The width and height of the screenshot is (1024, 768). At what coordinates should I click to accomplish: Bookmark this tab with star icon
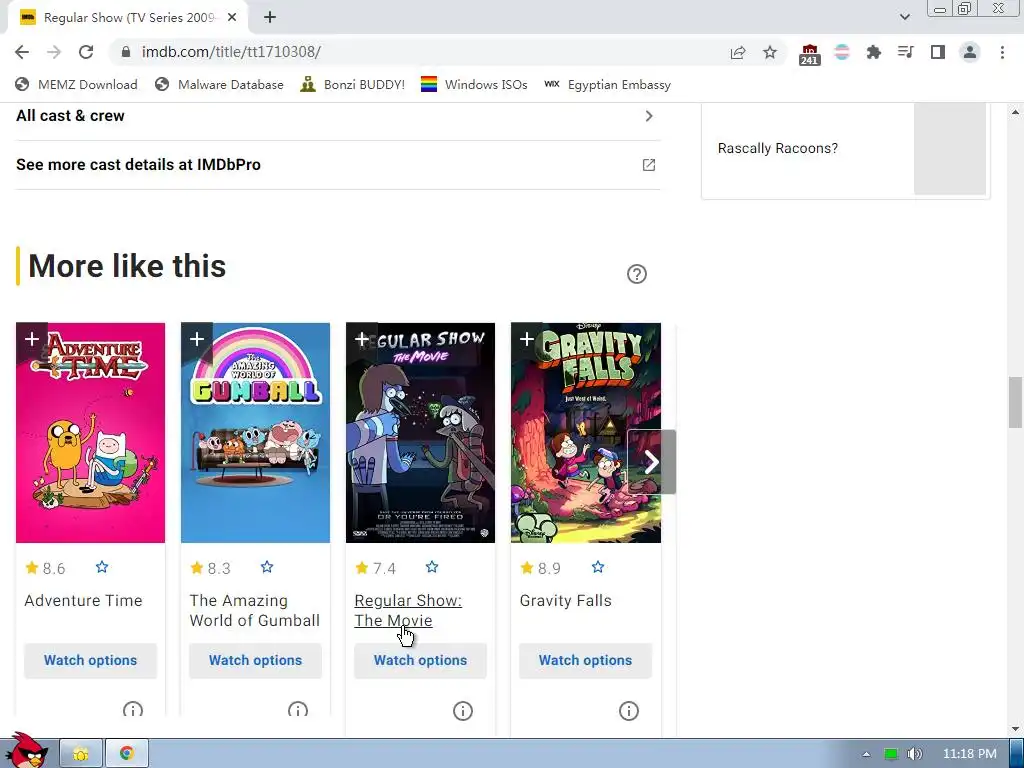point(770,52)
